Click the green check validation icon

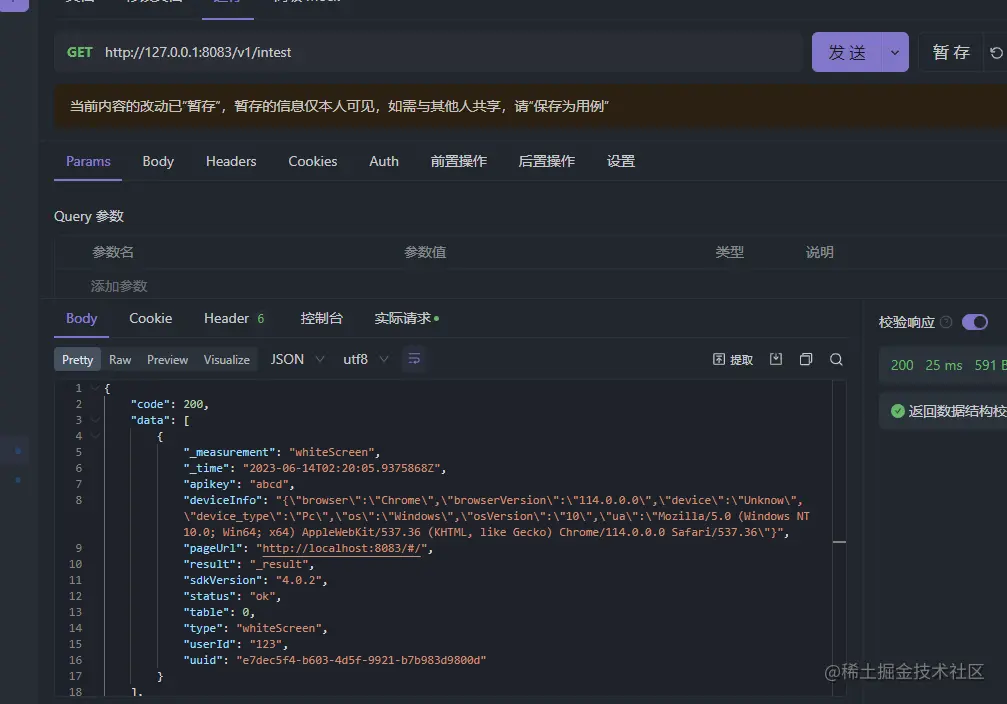click(x=898, y=411)
